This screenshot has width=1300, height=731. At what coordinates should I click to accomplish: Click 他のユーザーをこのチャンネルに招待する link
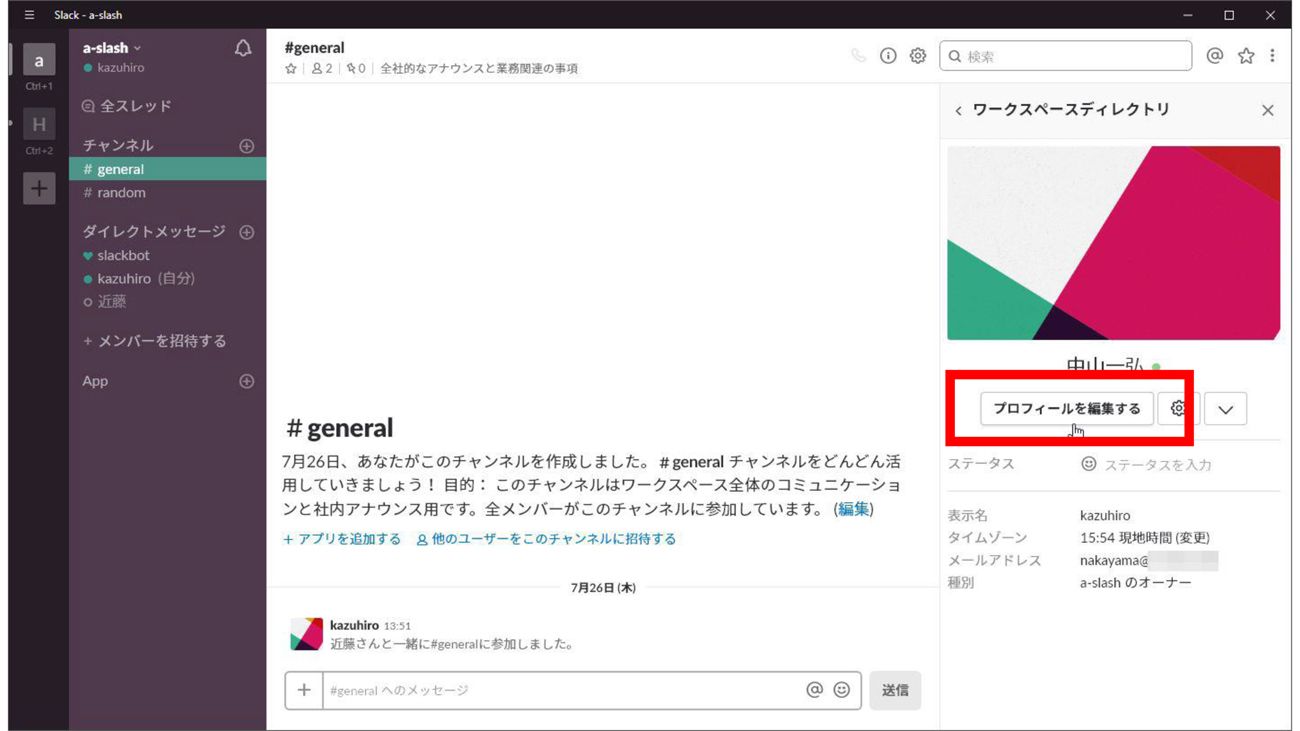coord(546,539)
